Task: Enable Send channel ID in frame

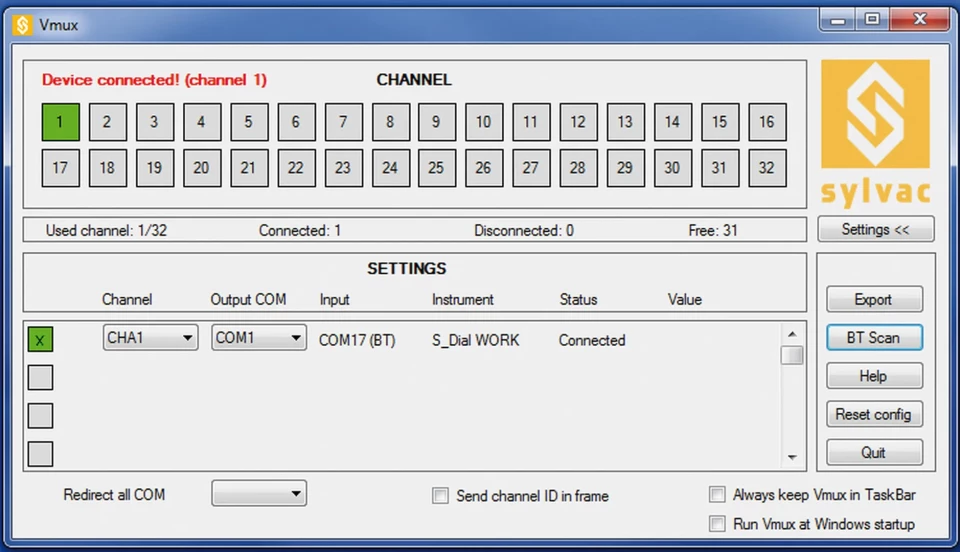Action: pos(440,496)
